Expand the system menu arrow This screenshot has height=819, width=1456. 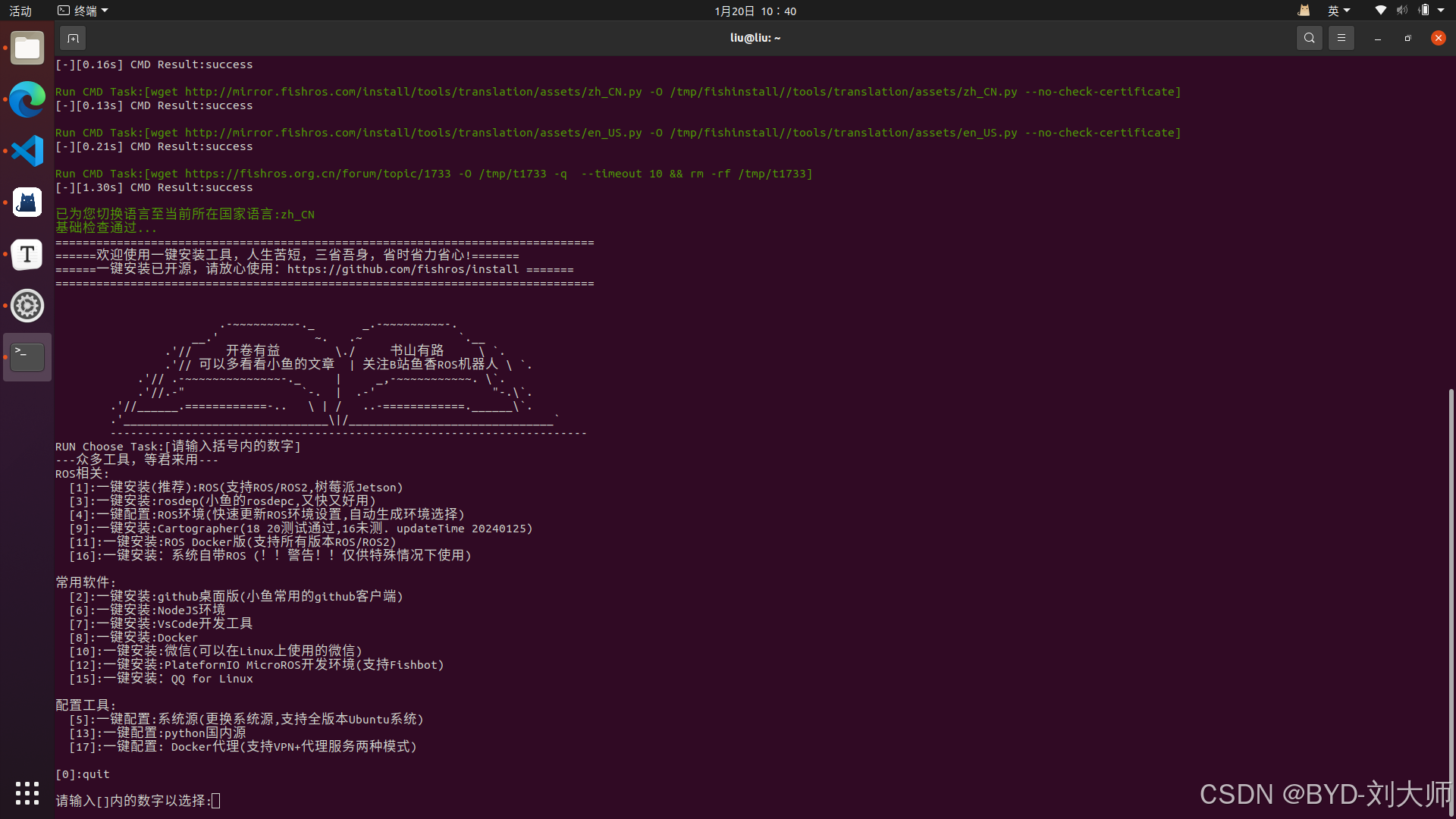coord(1441,11)
